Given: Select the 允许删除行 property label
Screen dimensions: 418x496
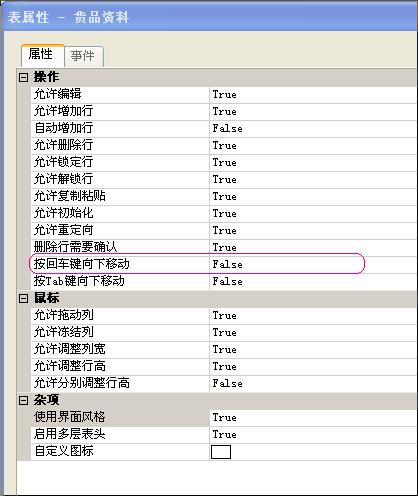Looking at the screenshot, I should pos(64,146).
